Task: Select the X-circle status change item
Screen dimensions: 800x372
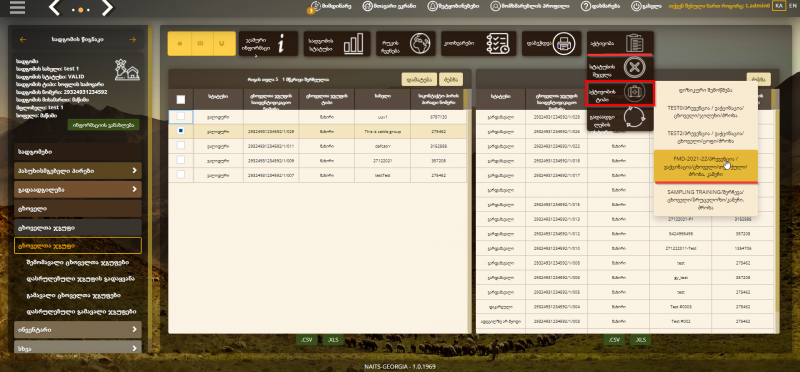Action: (x=620, y=67)
